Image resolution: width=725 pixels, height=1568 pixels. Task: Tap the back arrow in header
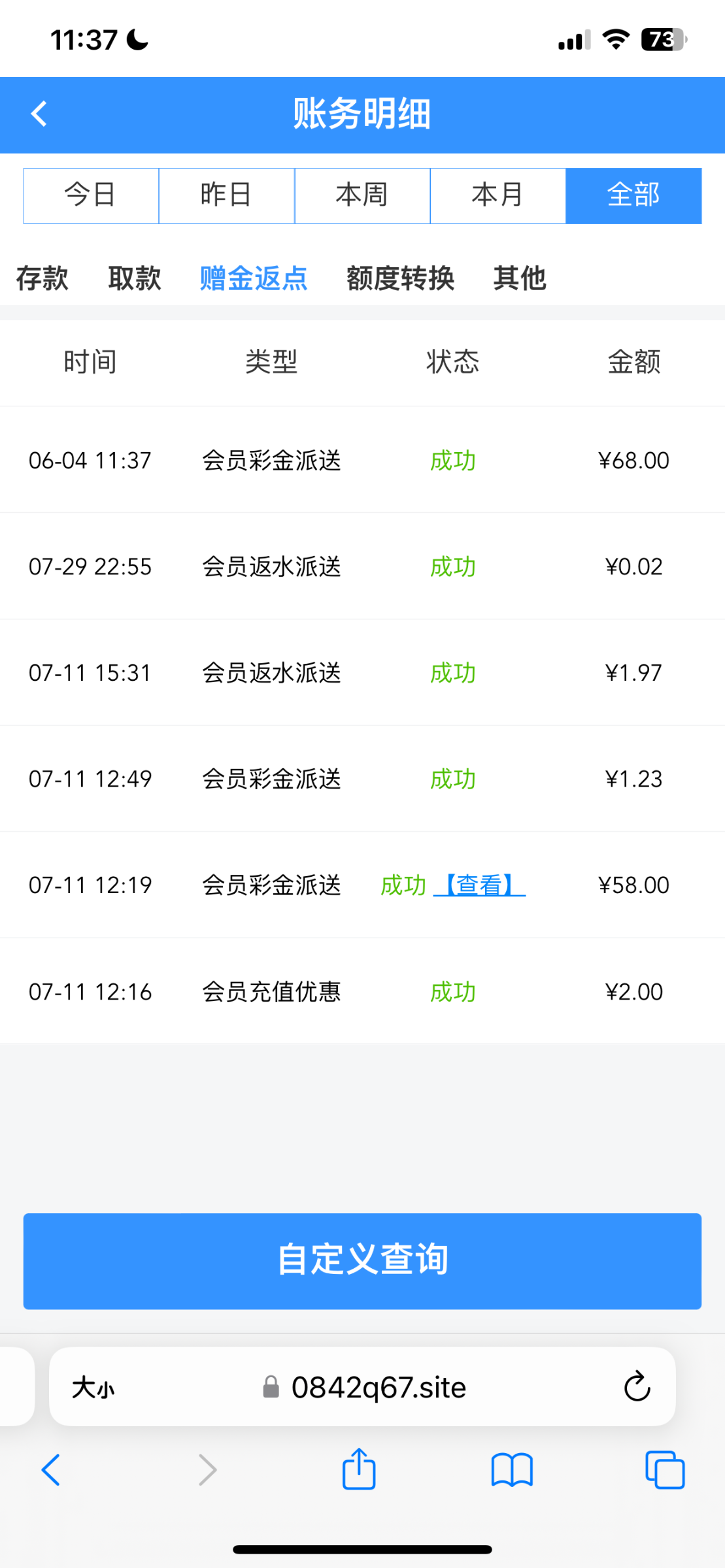(x=39, y=114)
